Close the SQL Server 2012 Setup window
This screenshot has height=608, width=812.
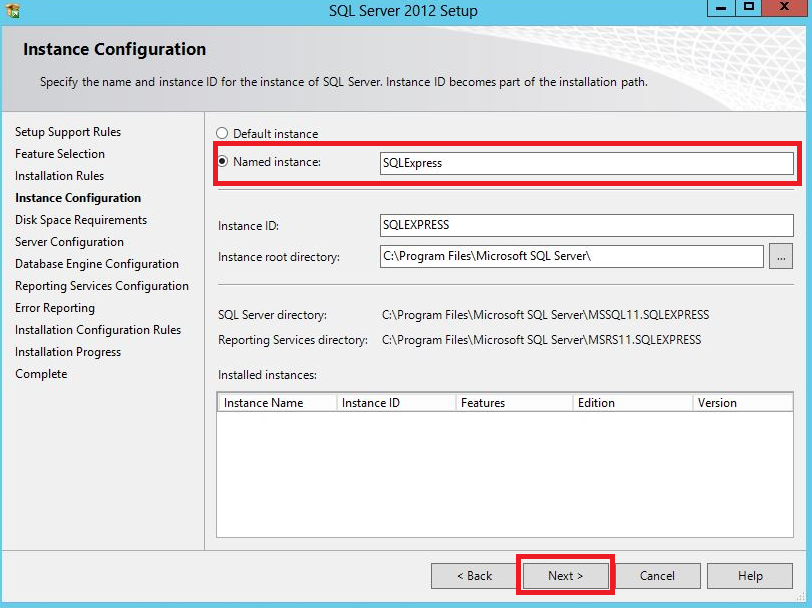784,8
